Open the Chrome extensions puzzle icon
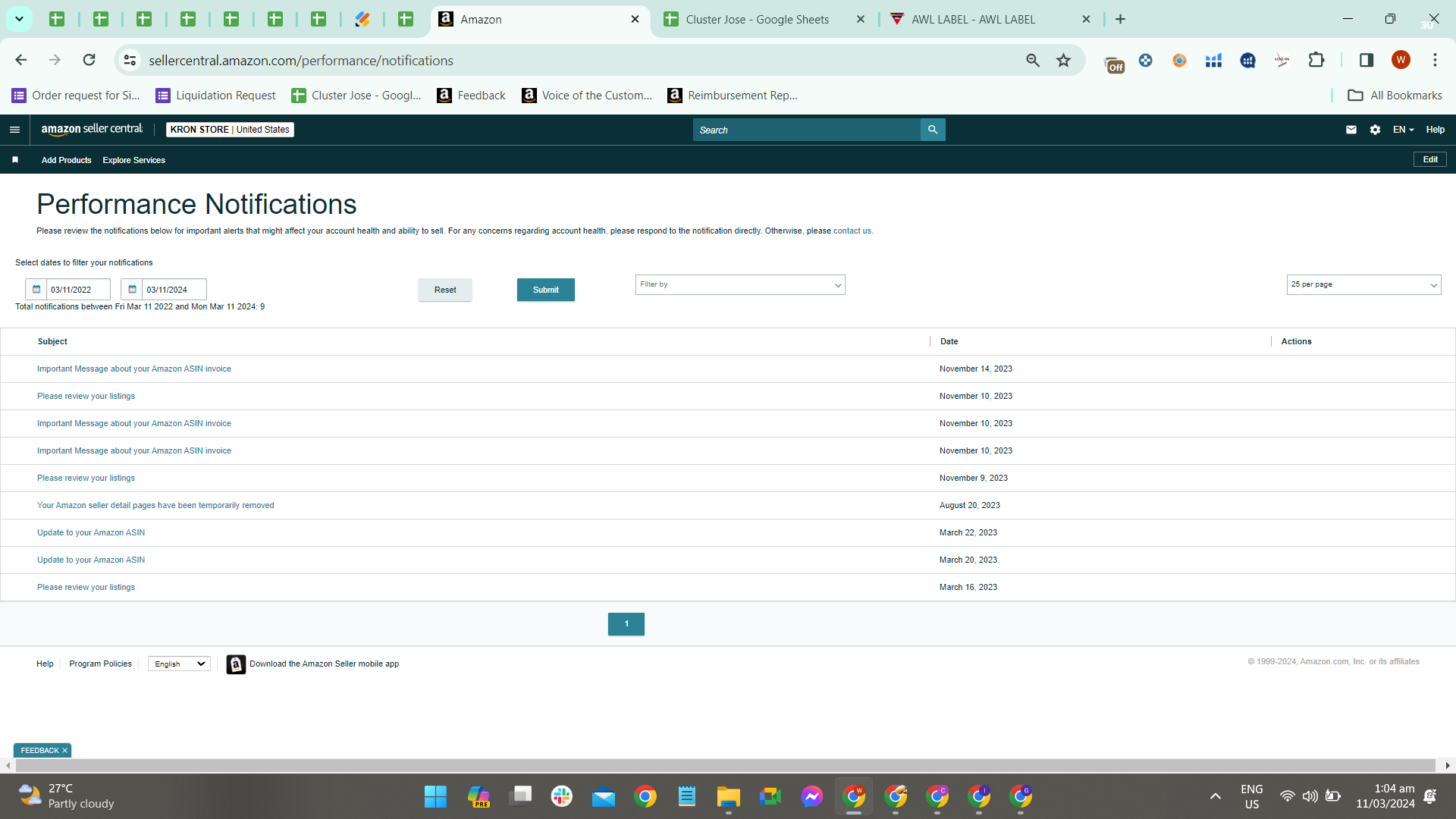Image resolution: width=1456 pixels, height=819 pixels. (x=1316, y=60)
